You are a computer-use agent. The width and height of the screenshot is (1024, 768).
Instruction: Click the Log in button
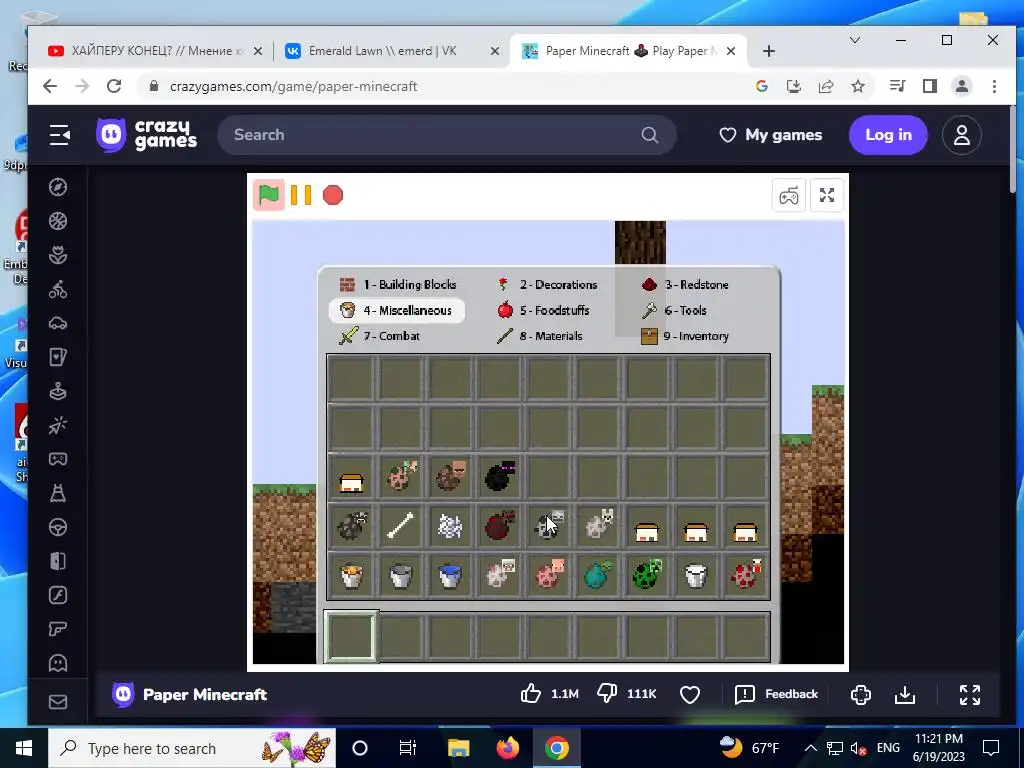pos(888,135)
